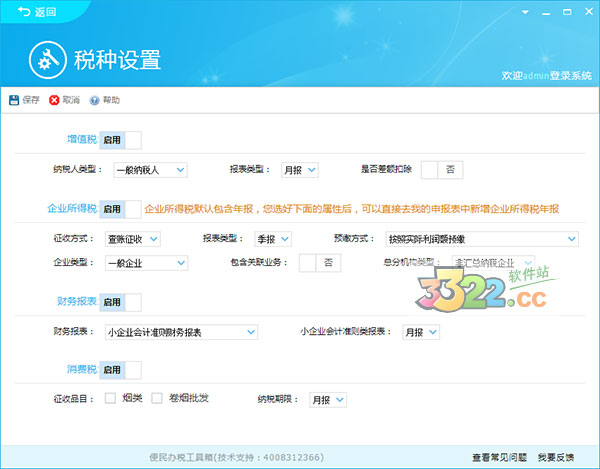
Task: Click the 帮助 help question icon
Action: point(94,100)
